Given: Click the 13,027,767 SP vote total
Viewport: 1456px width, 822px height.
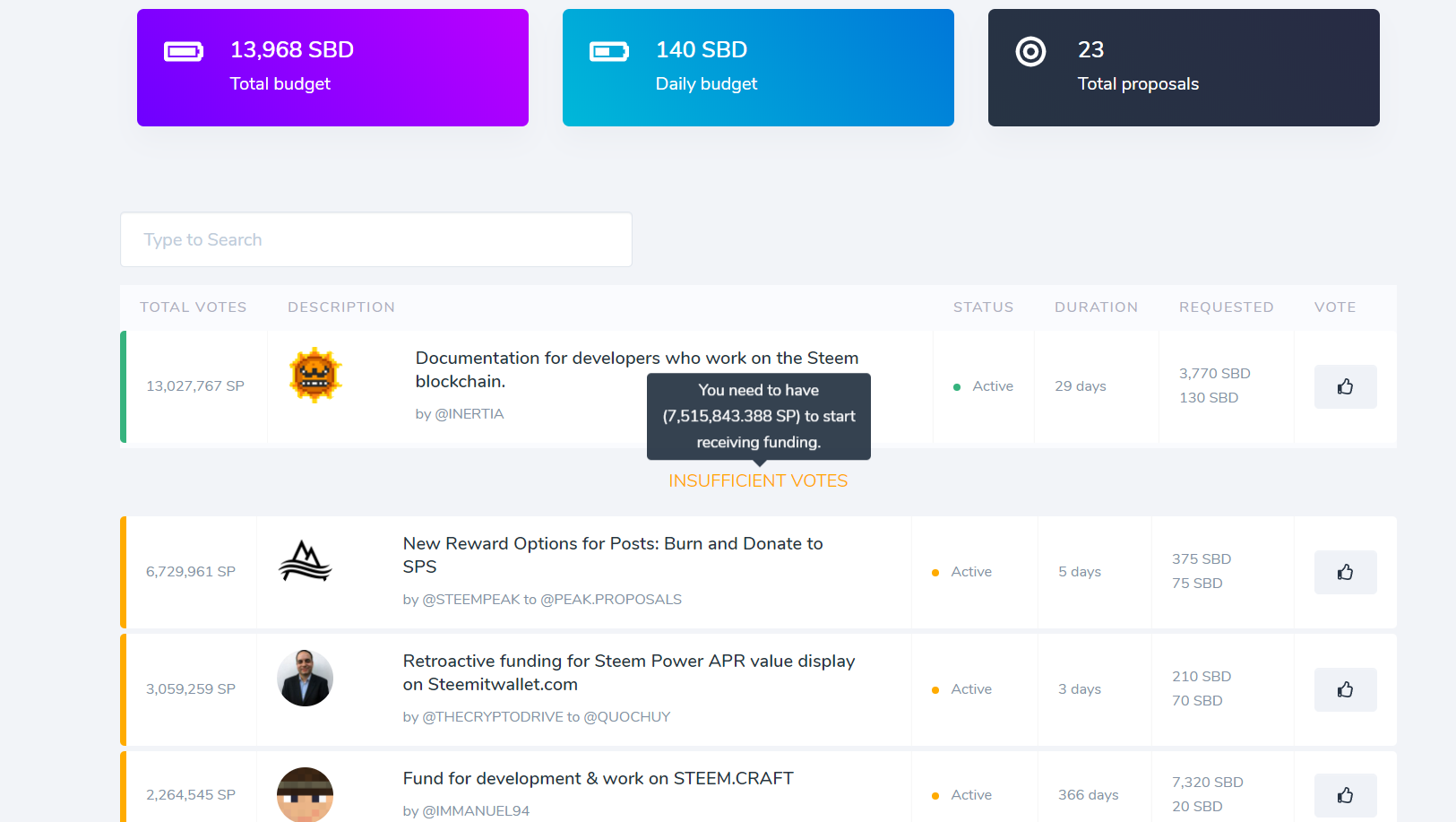Looking at the screenshot, I should click(195, 386).
